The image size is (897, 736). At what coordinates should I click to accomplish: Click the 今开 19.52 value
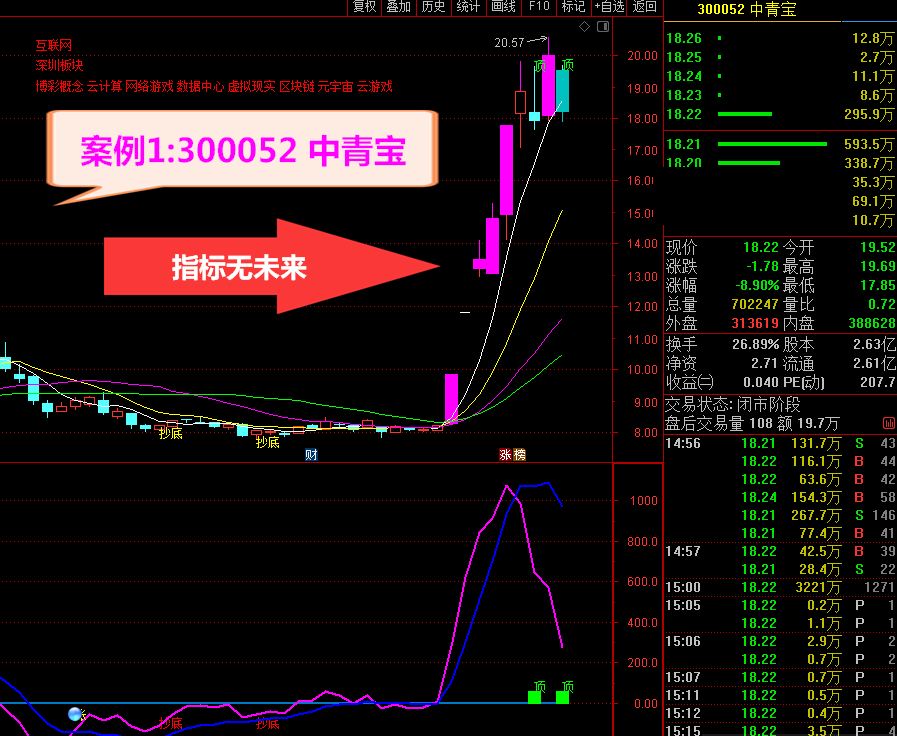[878, 248]
